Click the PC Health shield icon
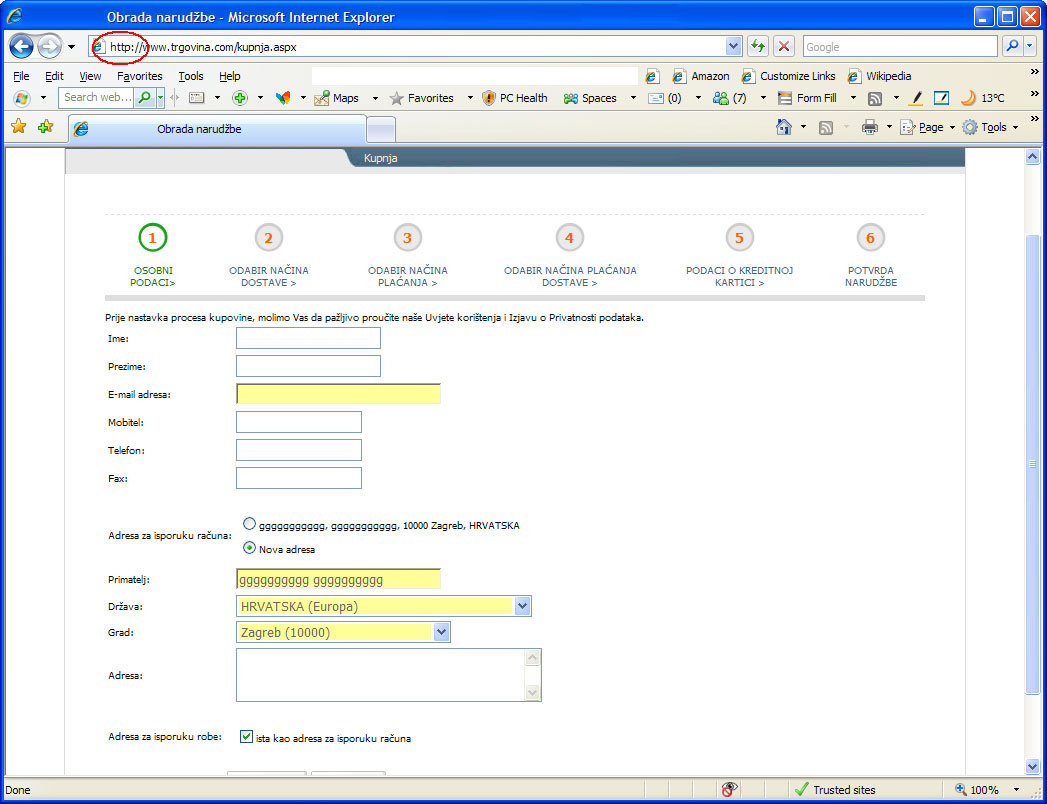1047x804 pixels. click(x=489, y=98)
